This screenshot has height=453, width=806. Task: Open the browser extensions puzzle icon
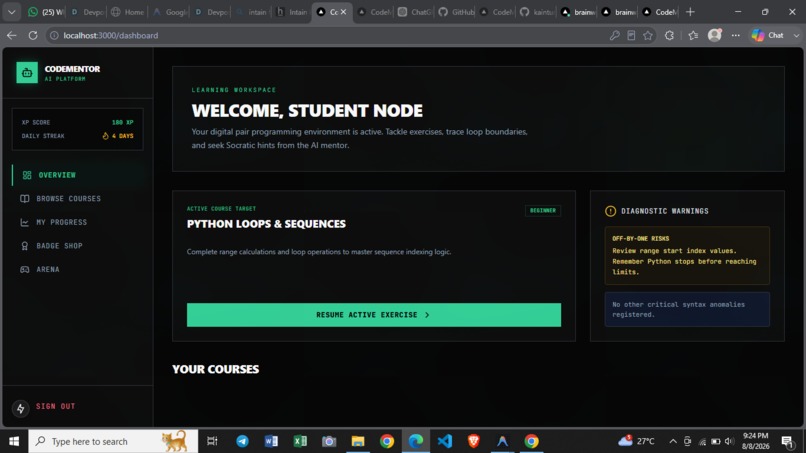669,35
